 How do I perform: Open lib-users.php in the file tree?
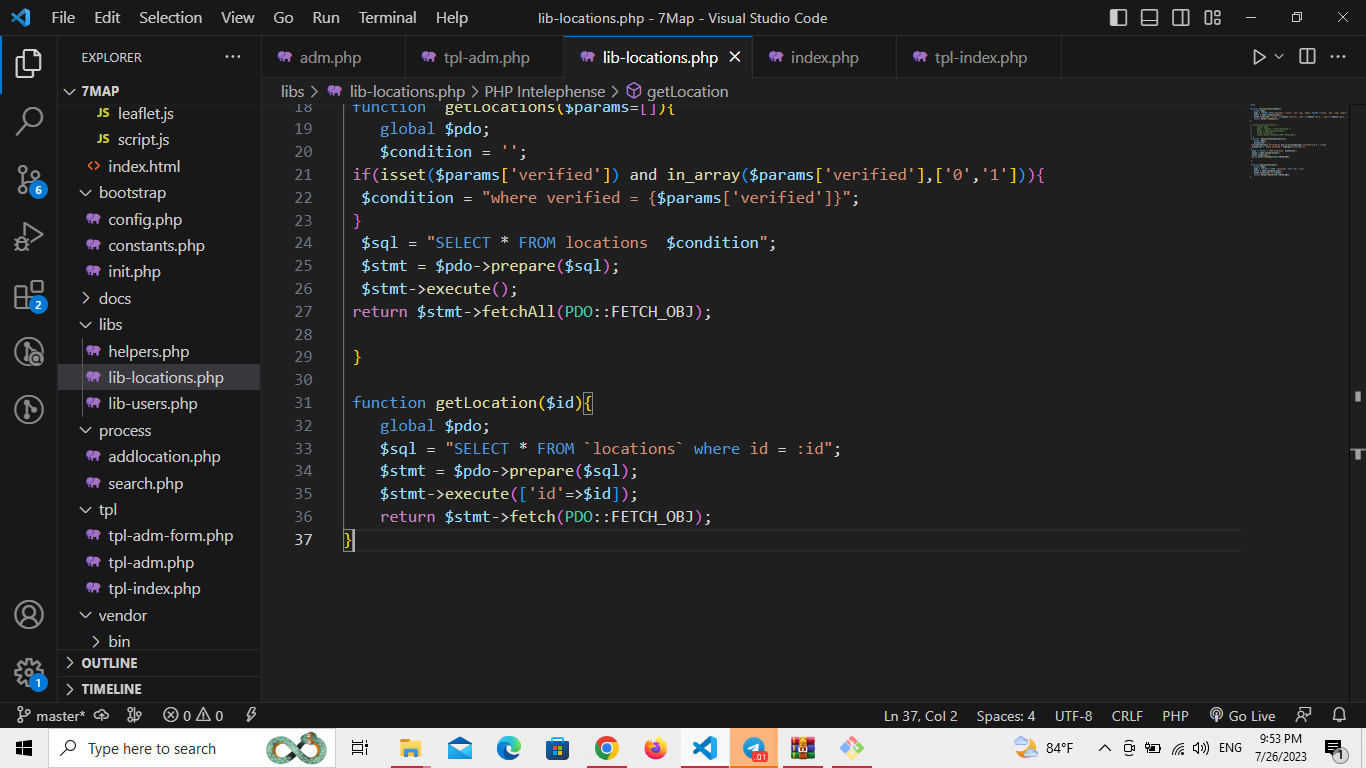pyautogui.click(x=160, y=403)
